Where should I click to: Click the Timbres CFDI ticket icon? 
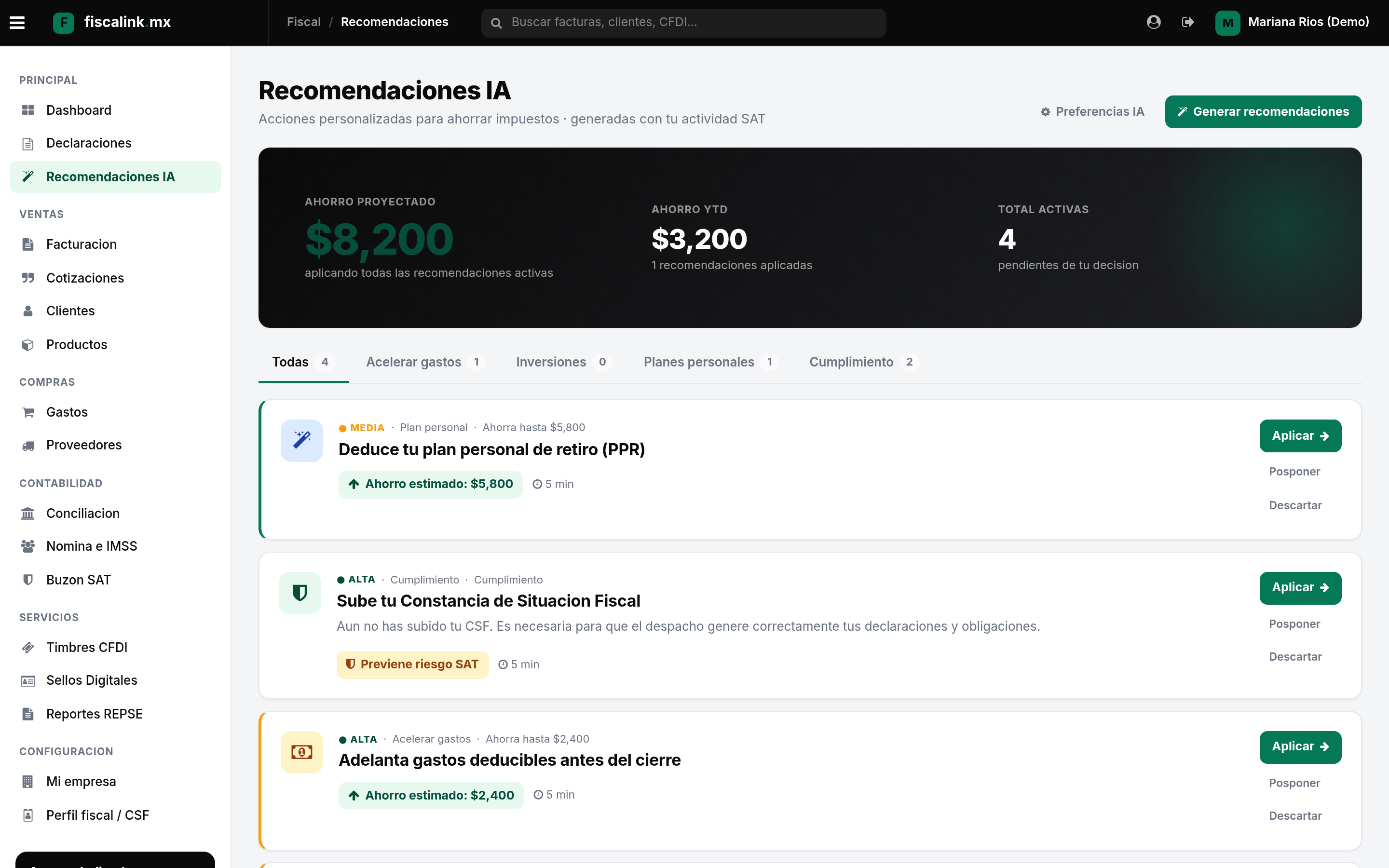[x=27, y=648]
